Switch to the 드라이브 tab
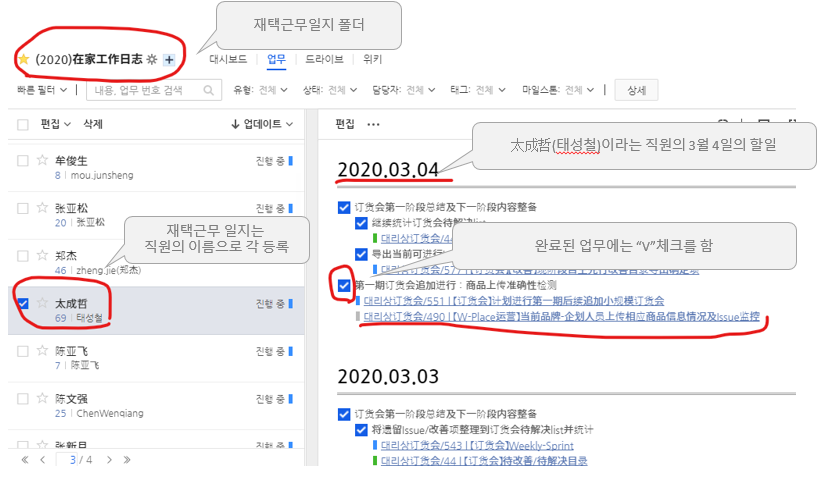Viewport: 822px width, 481px height. coord(325,59)
